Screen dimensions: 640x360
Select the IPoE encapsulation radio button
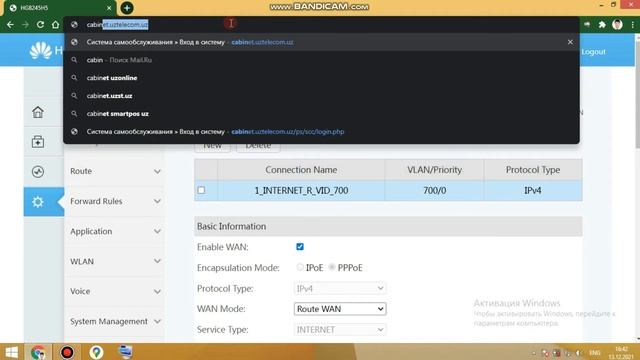300,267
